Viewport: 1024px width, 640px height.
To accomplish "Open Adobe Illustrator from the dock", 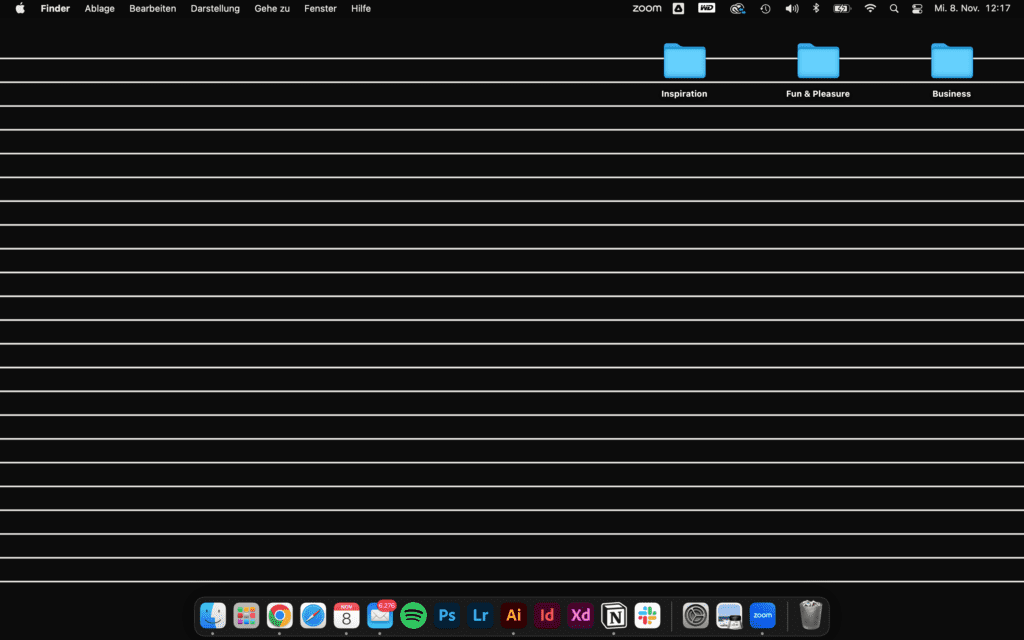I will (514, 615).
